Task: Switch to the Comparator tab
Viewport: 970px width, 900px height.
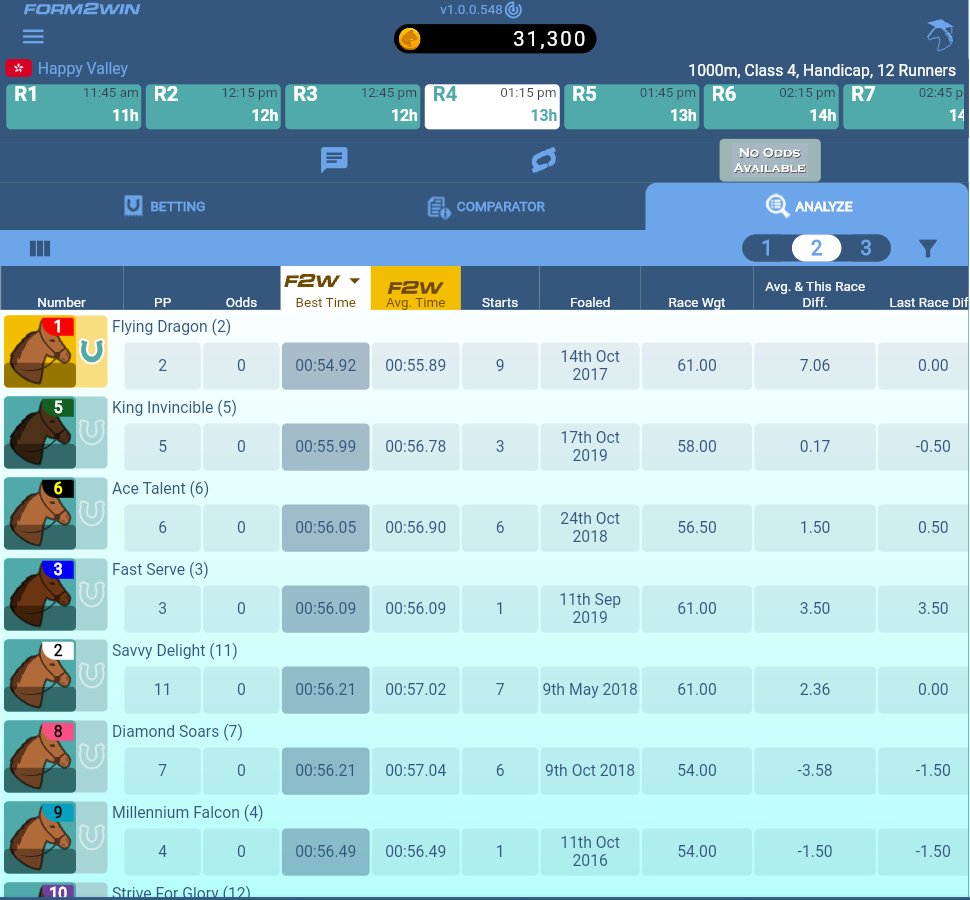Action: point(486,207)
